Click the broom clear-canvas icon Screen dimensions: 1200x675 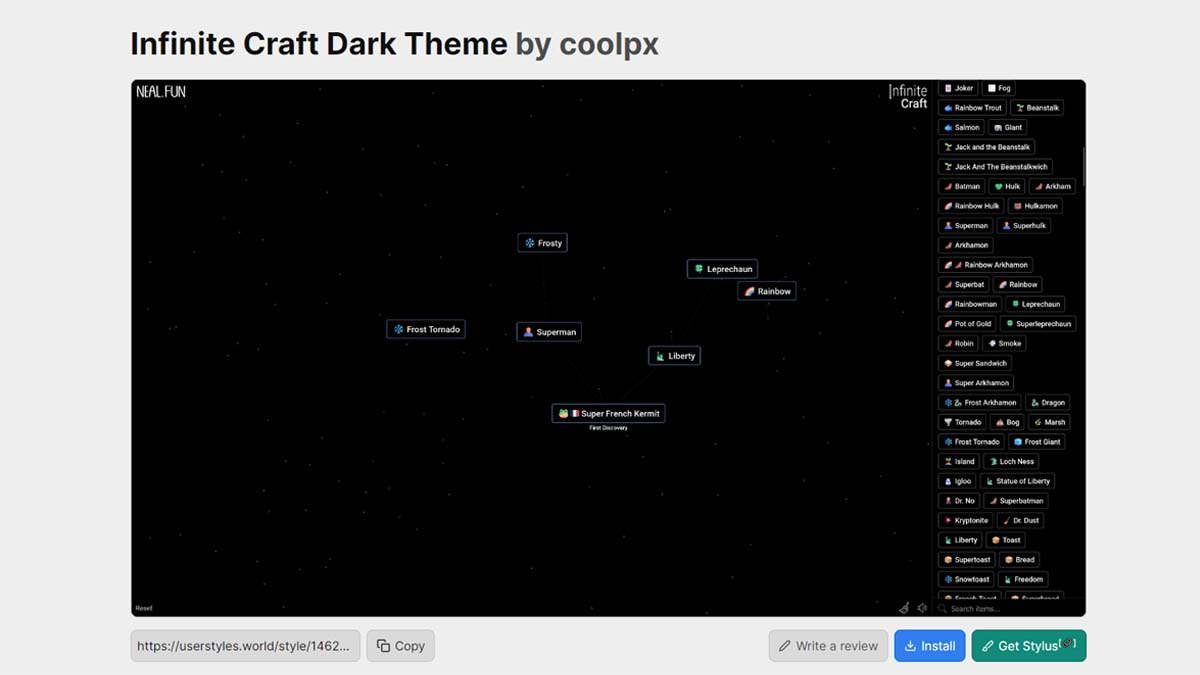click(x=904, y=607)
